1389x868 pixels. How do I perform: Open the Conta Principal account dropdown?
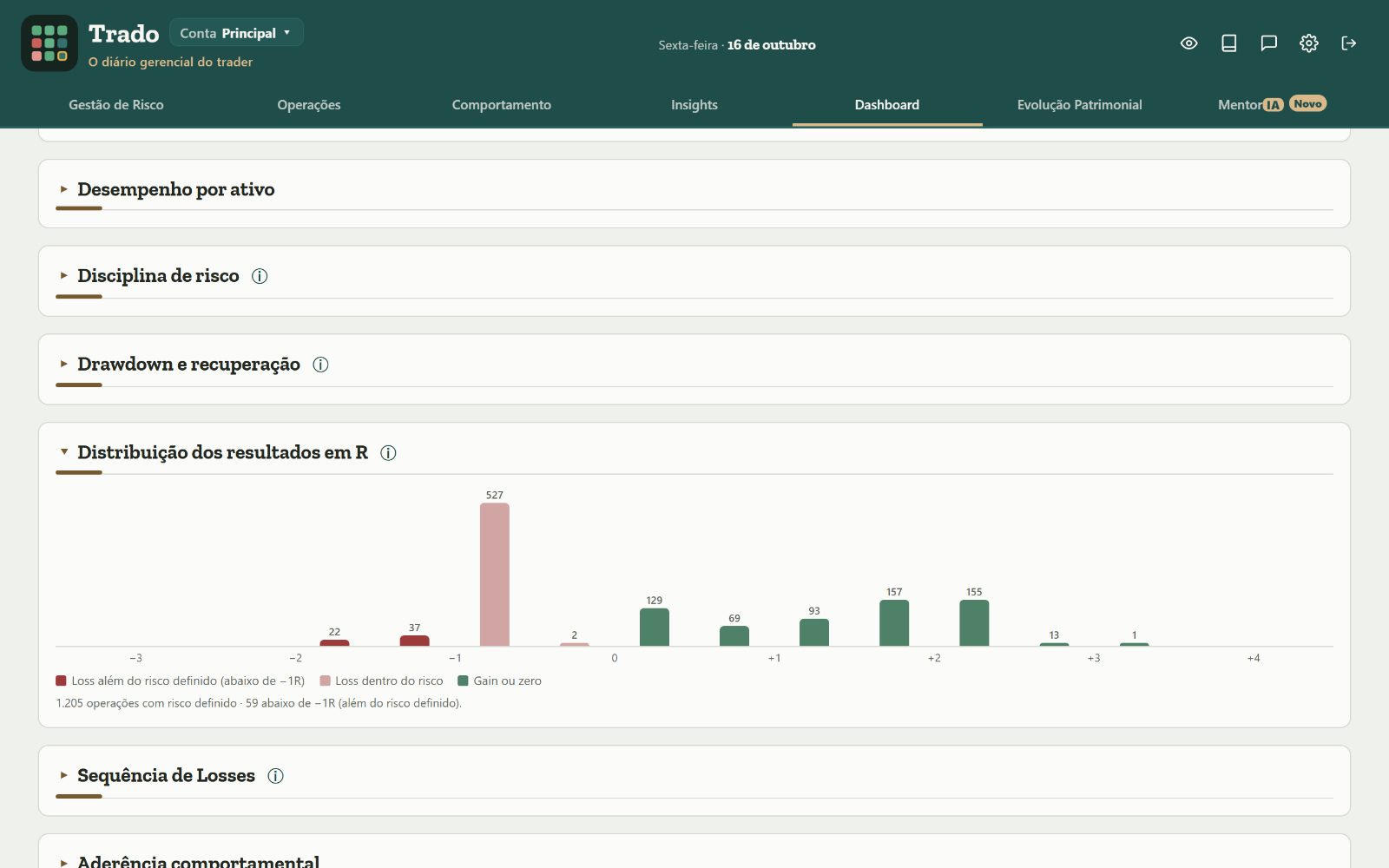pyautogui.click(x=236, y=33)
